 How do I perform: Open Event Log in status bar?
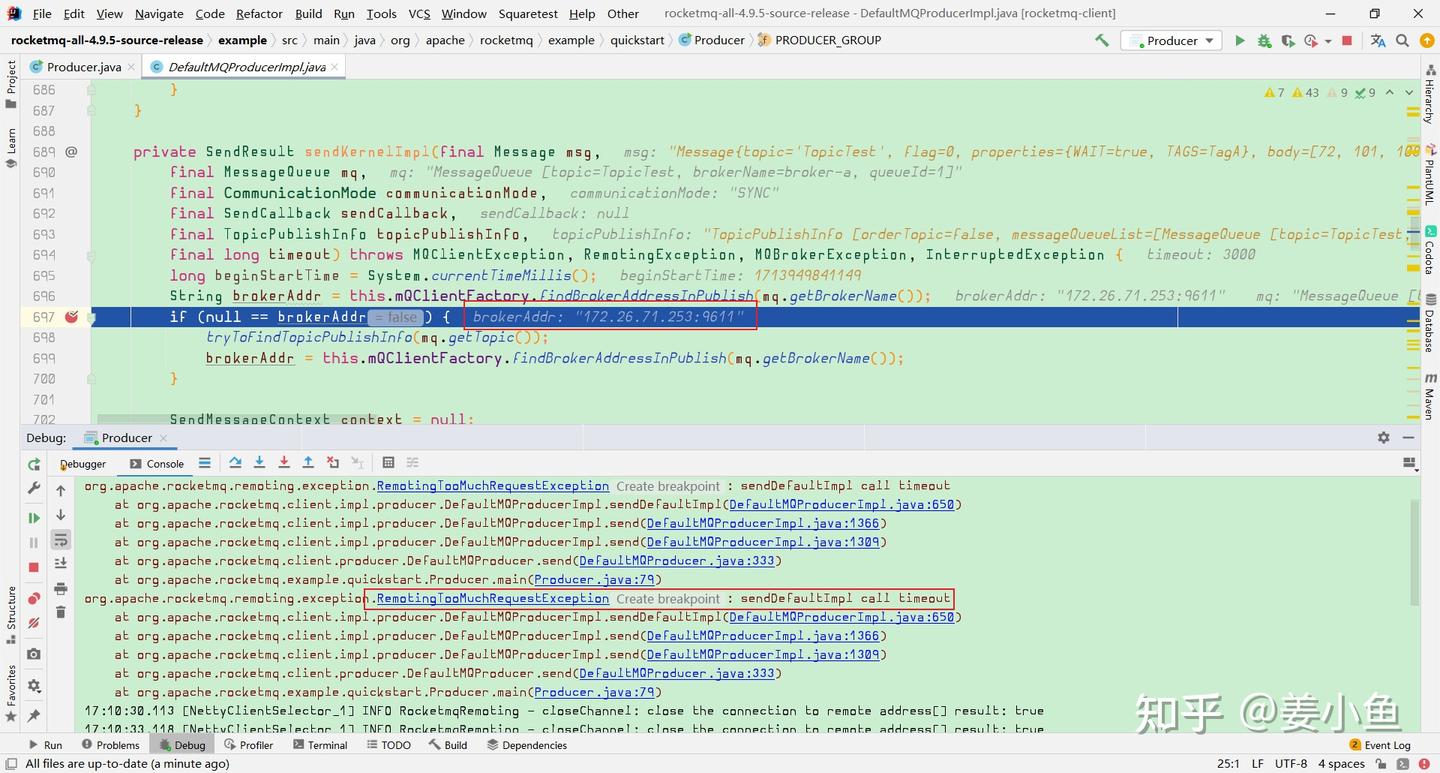pos(1380,745)
